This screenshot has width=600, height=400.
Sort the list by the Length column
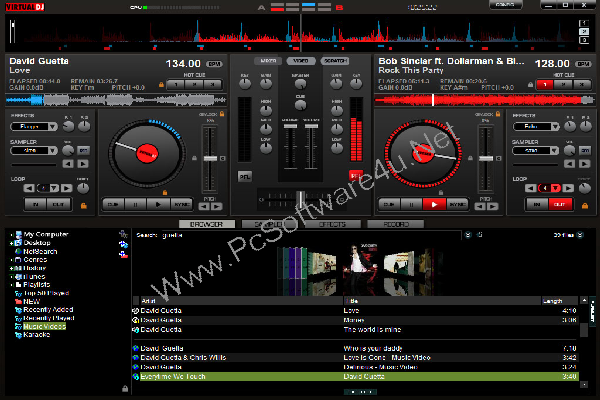click(559, 301)
